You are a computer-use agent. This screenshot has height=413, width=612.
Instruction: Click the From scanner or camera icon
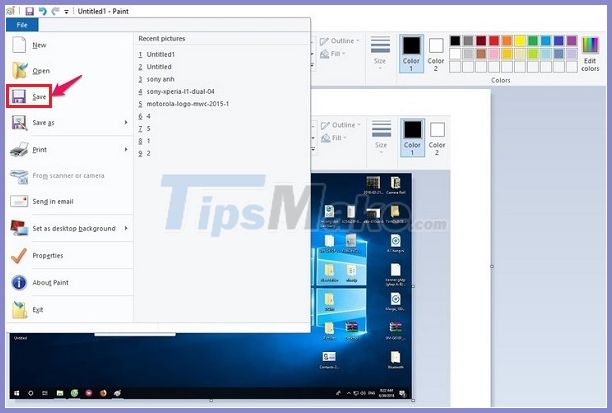click(x=19, y=176)
